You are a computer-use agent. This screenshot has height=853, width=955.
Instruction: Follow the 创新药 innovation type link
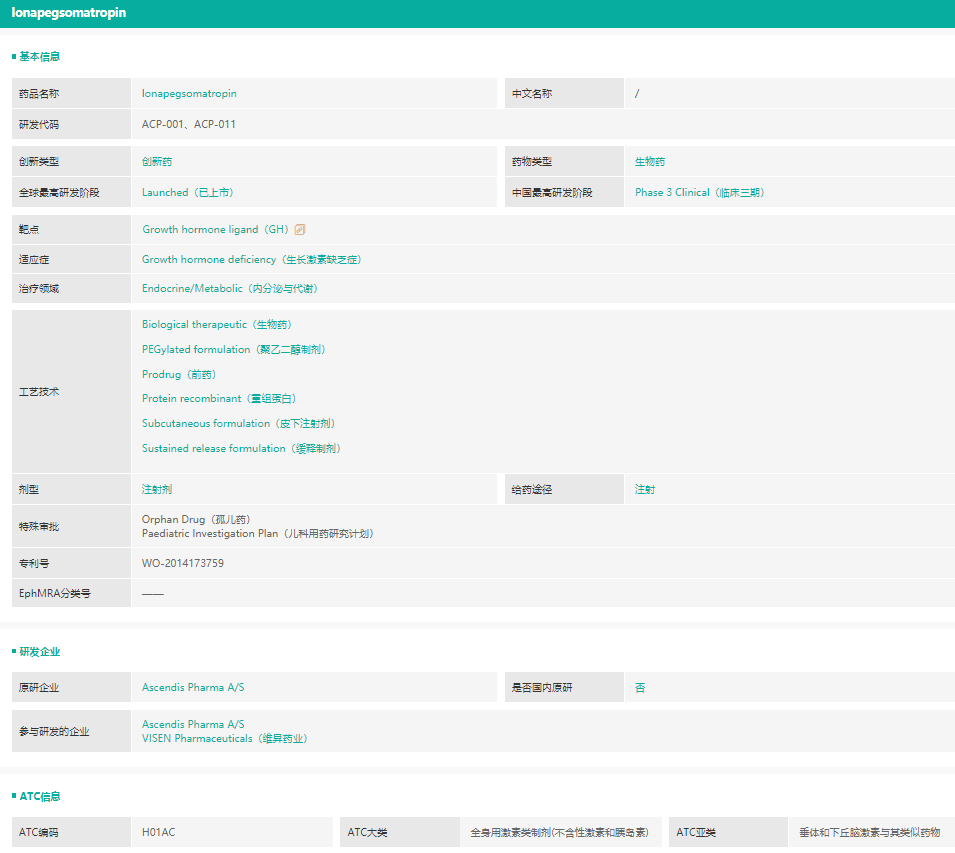point(157,161)
